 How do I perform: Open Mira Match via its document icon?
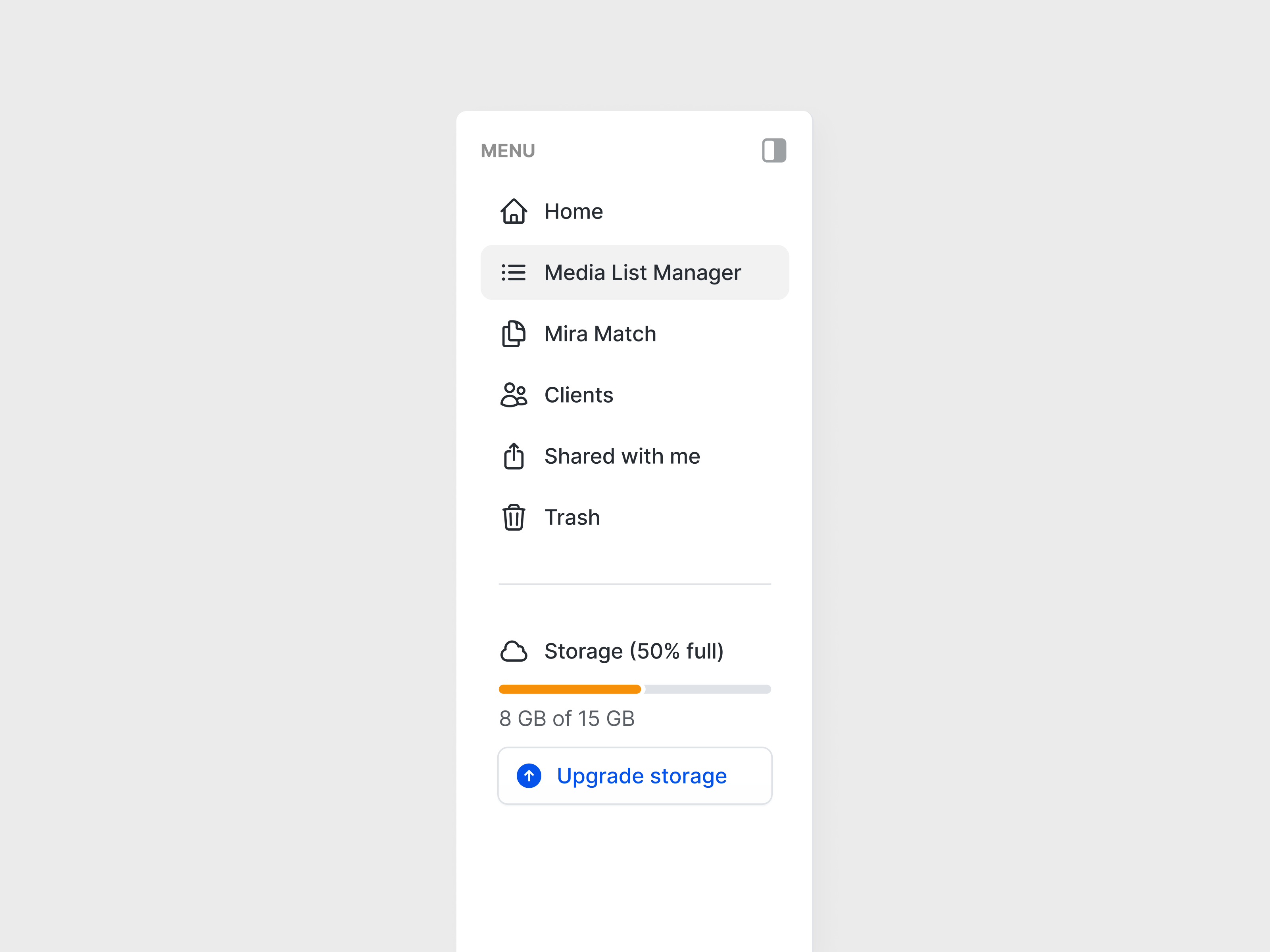(513, 334)
